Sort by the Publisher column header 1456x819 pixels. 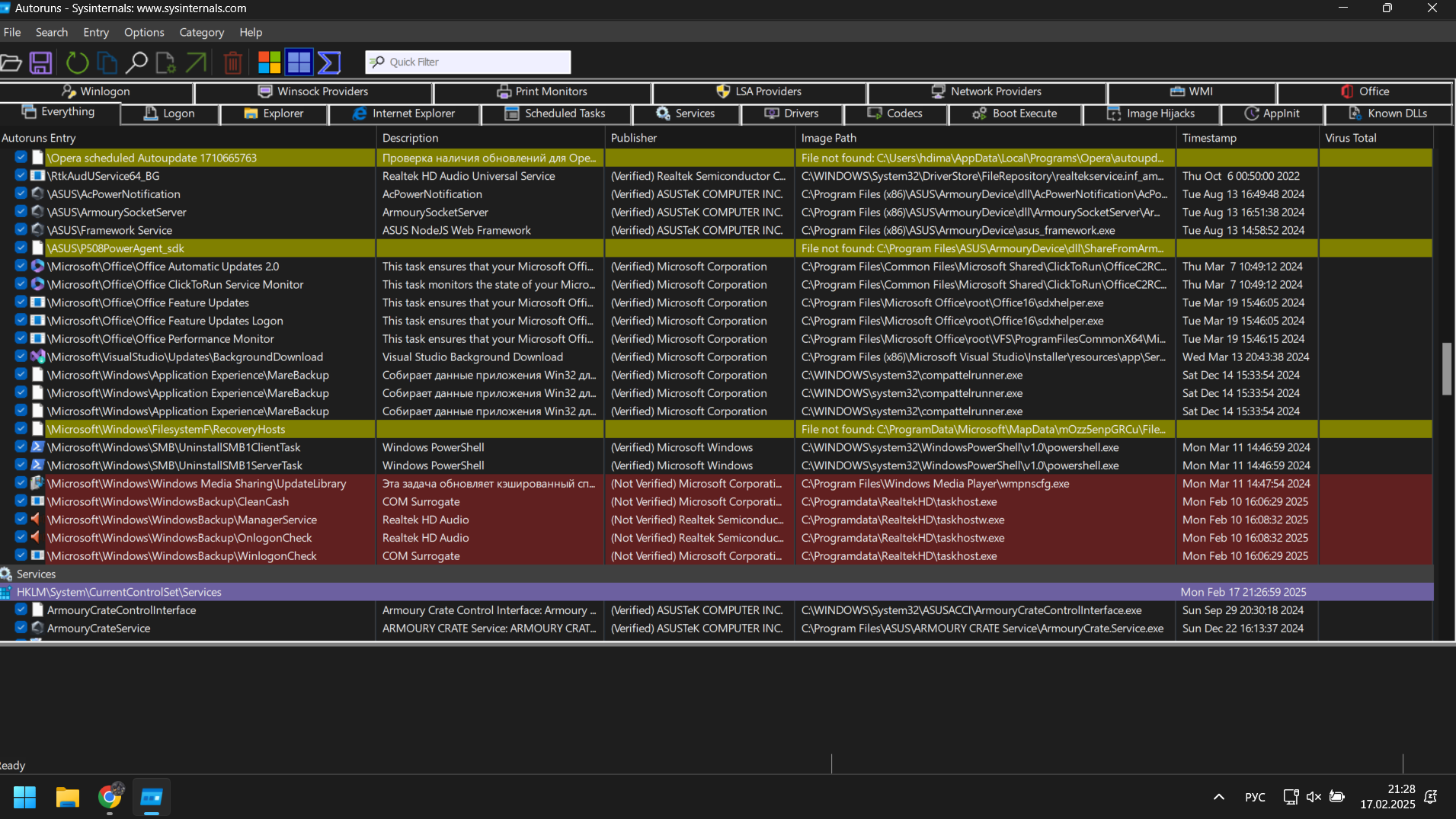699,138
